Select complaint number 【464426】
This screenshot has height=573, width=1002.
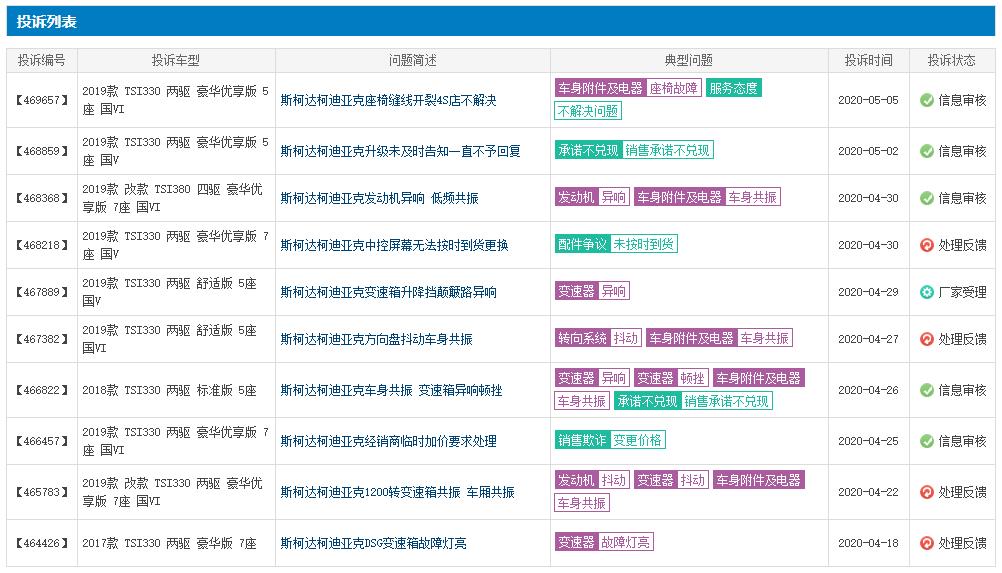[42, 544]
